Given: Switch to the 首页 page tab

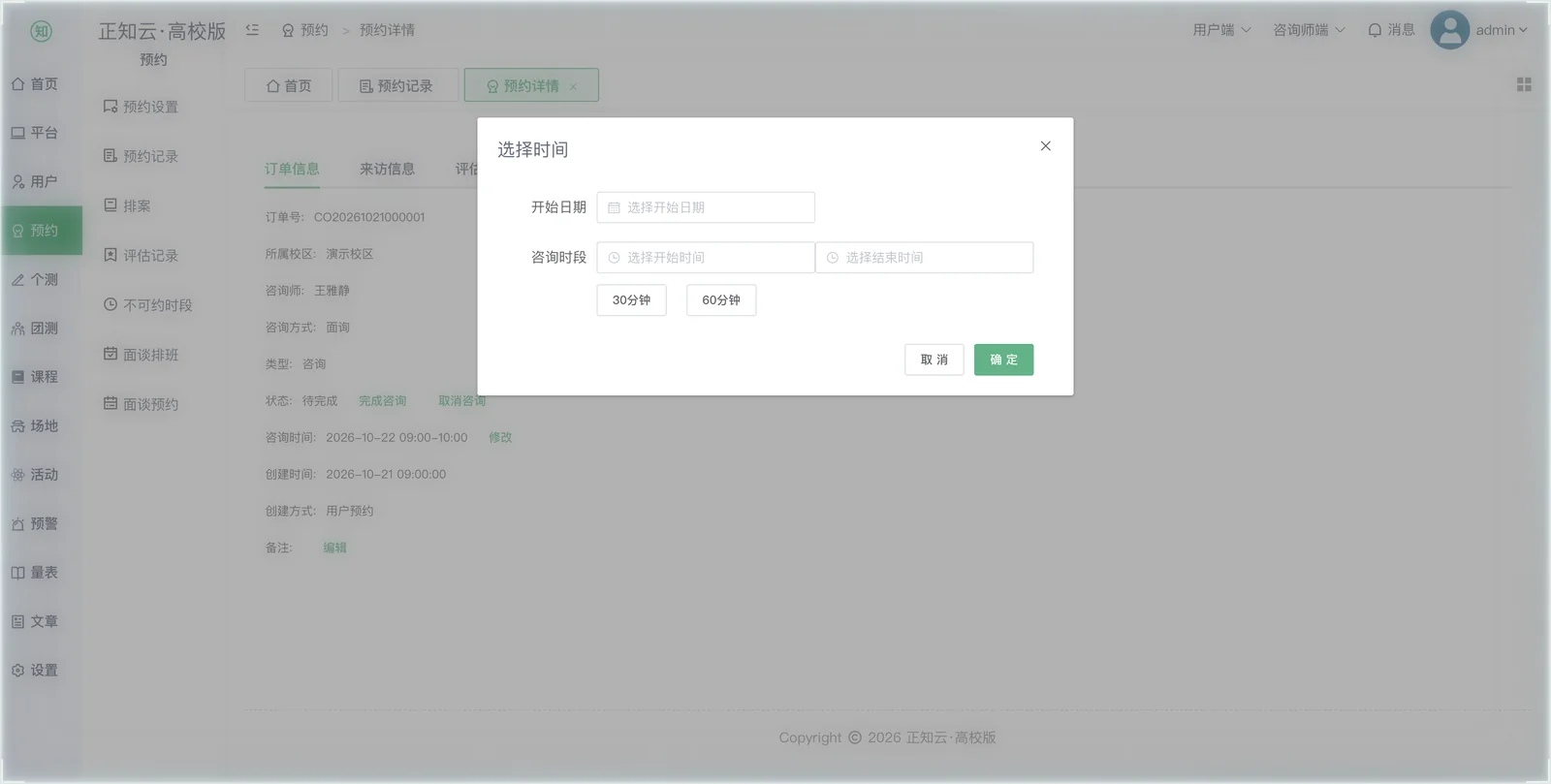Looking at the screenshot, I should 289,85.
